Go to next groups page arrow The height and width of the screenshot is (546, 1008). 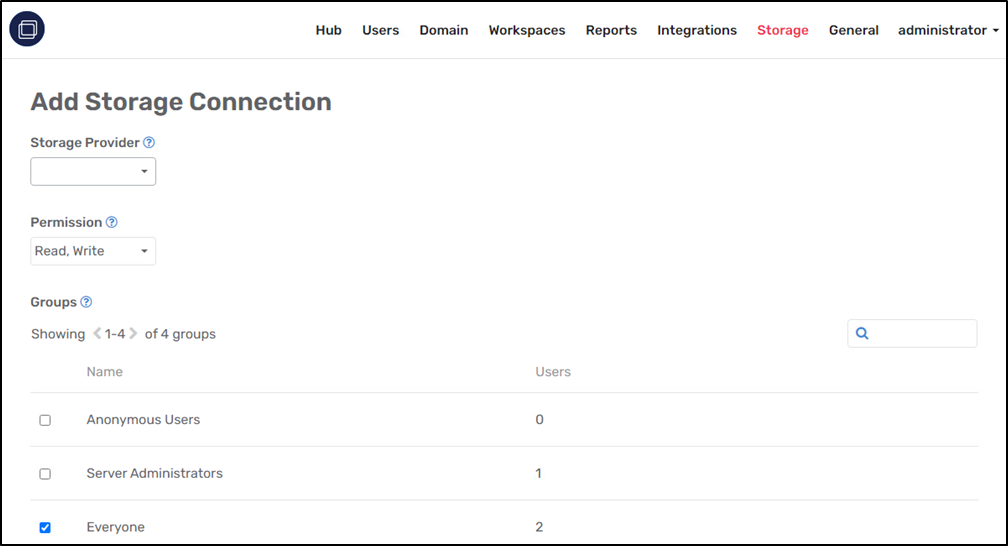click(x=134, y=334)
